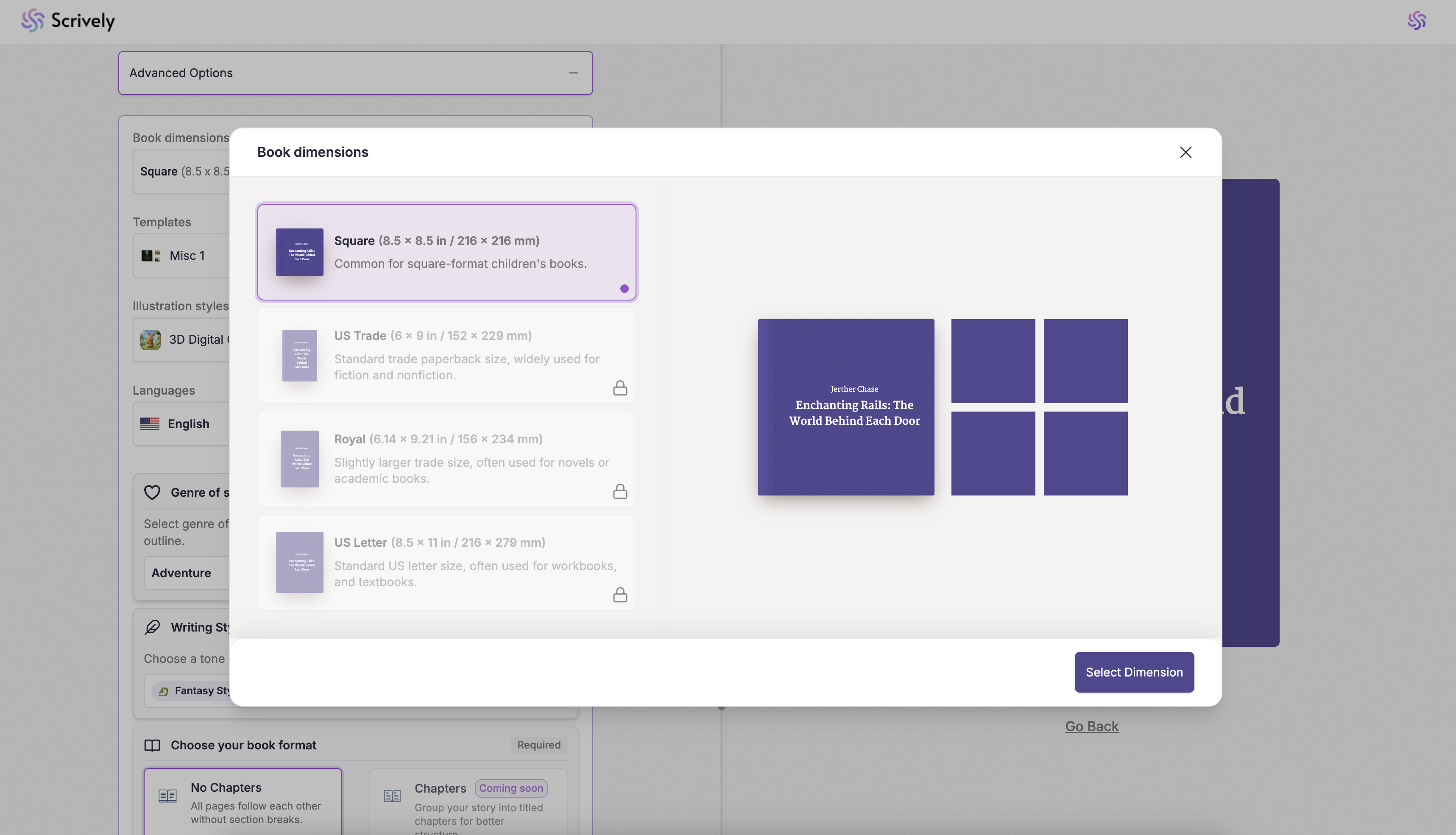The height and width of the screenshot is (835, 1456).
Task: Click the Scrively logo in header
Action: (68, 21)
